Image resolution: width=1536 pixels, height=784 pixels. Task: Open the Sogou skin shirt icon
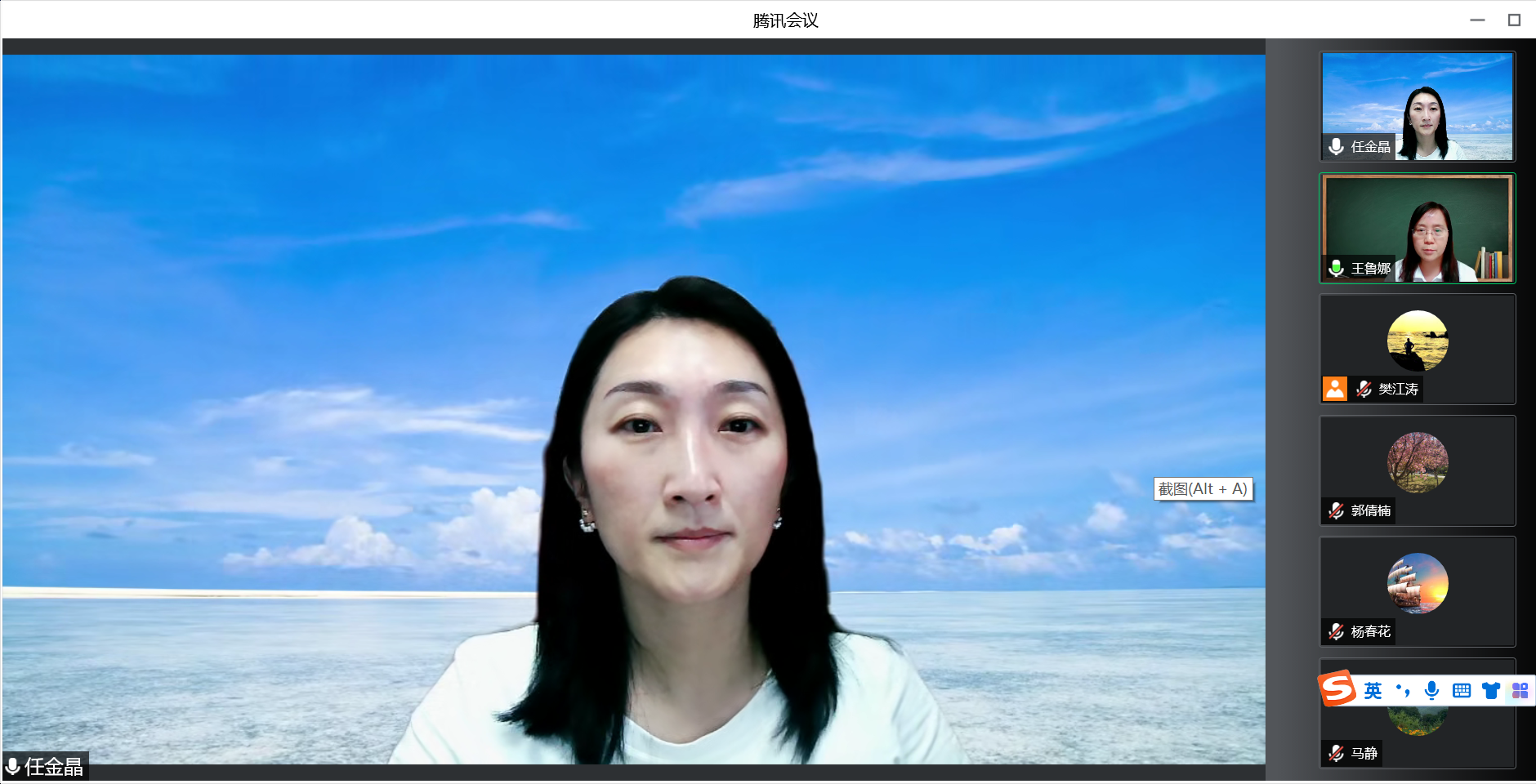1491,691
